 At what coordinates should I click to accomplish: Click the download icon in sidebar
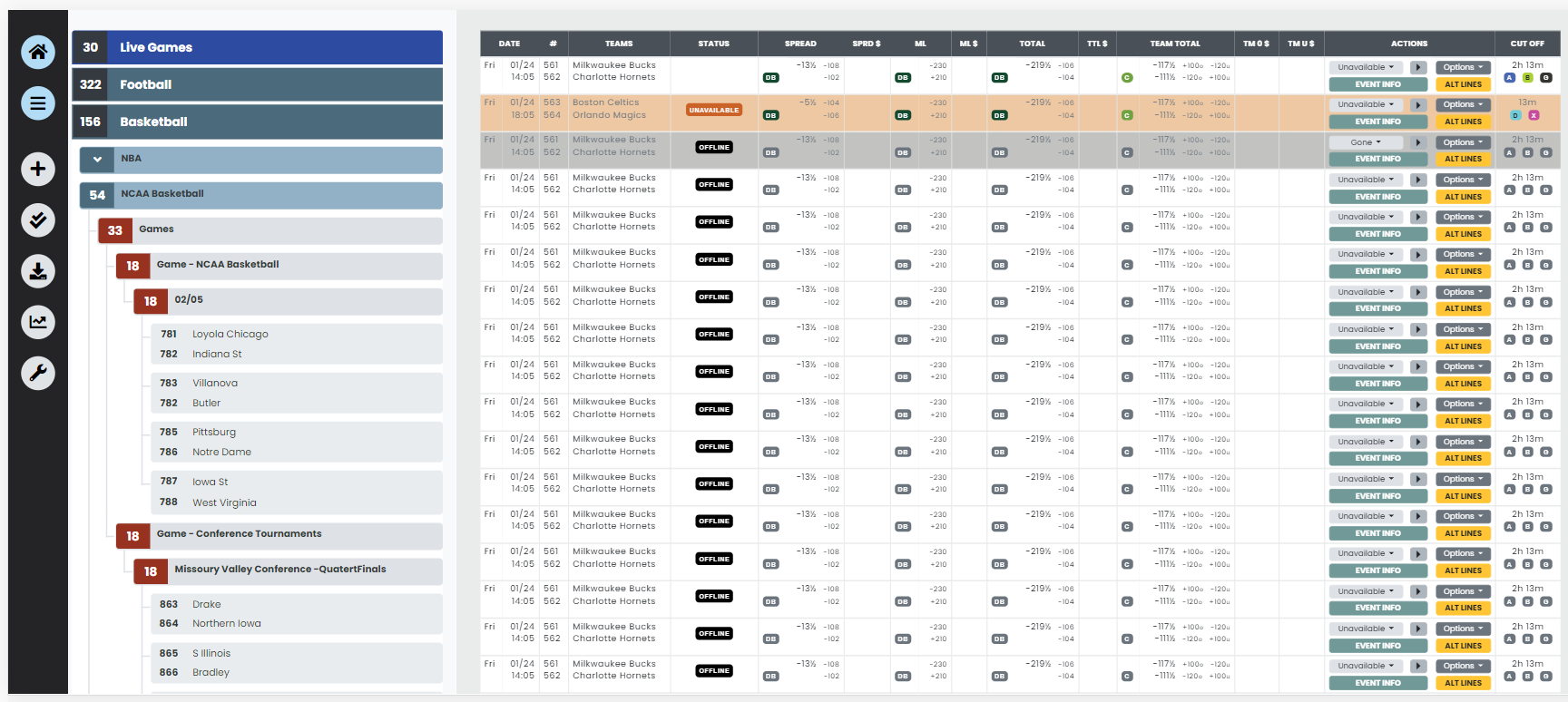(x=38, y=271)
